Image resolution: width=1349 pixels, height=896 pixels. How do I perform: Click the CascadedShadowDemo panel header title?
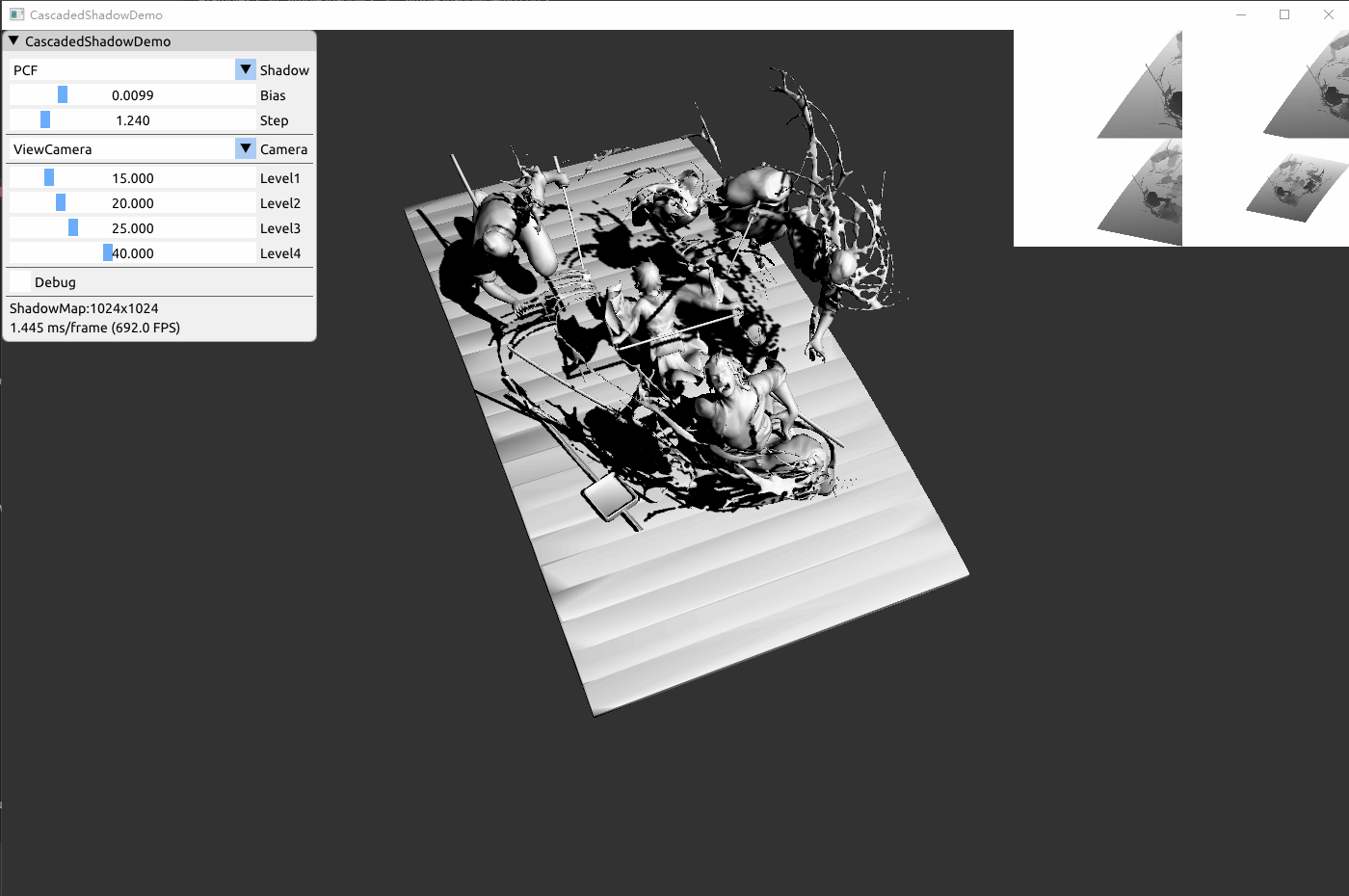click(x=97, y=40)
